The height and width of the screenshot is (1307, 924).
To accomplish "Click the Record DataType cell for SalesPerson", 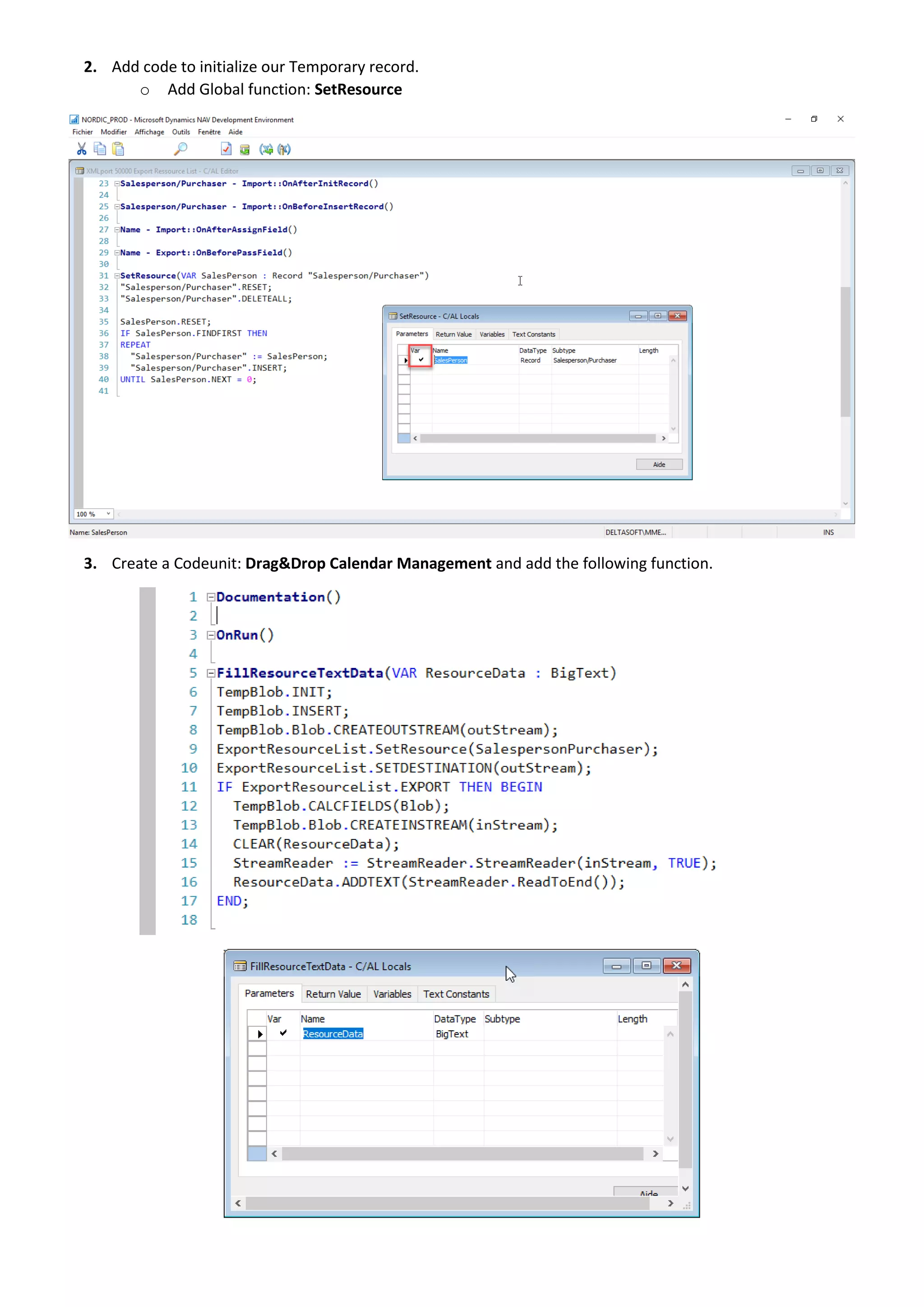I will (535, 360).
